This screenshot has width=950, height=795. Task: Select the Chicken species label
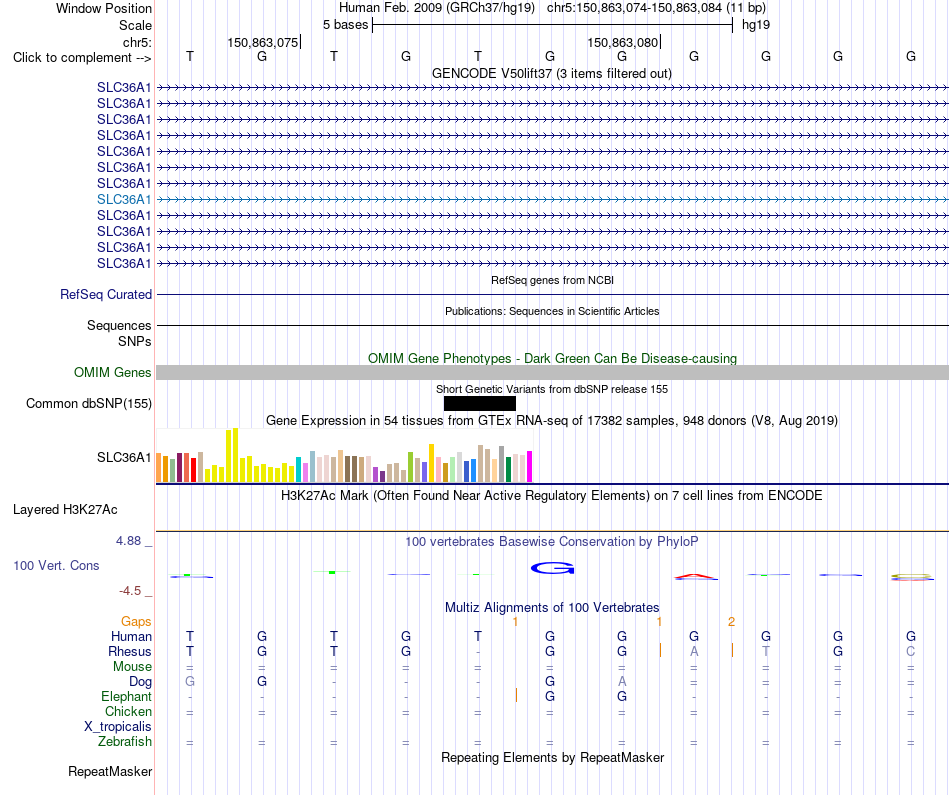tap(128, 711)
